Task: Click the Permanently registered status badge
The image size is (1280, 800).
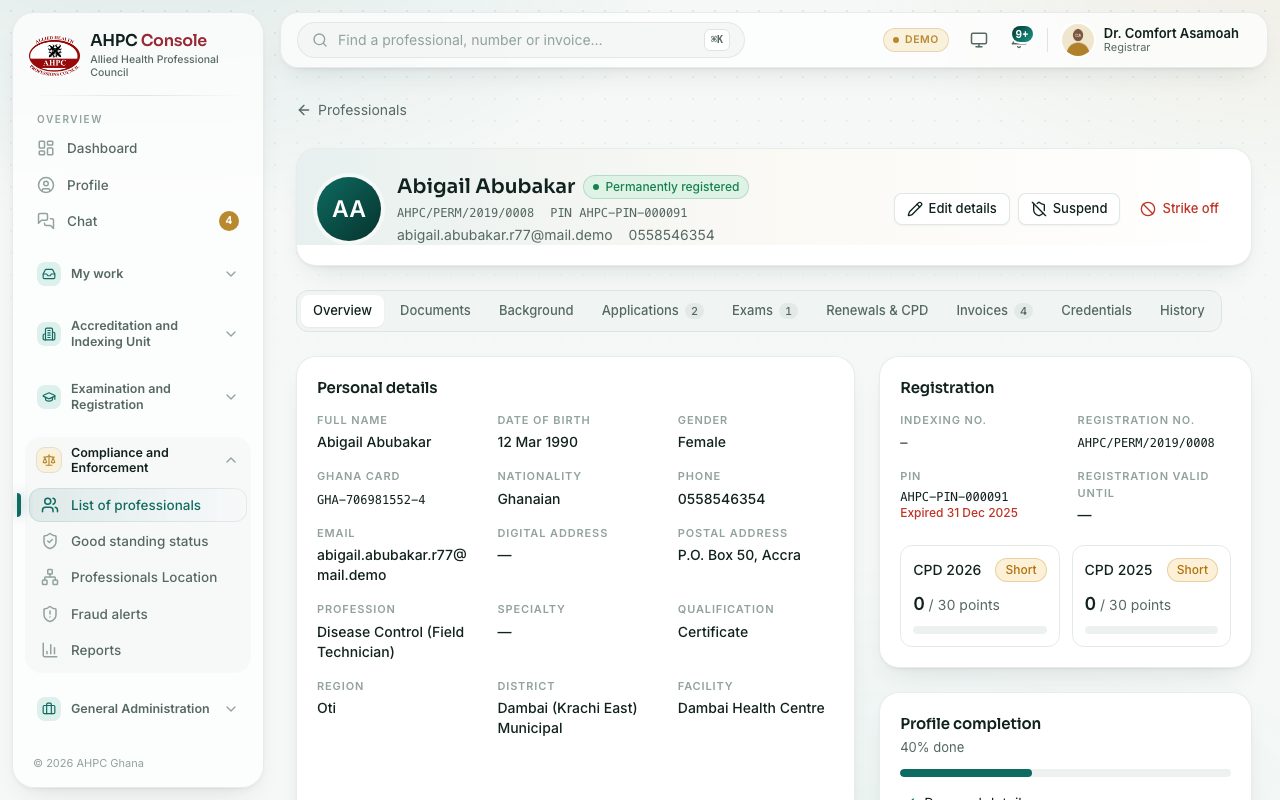Action: (666, 187)
